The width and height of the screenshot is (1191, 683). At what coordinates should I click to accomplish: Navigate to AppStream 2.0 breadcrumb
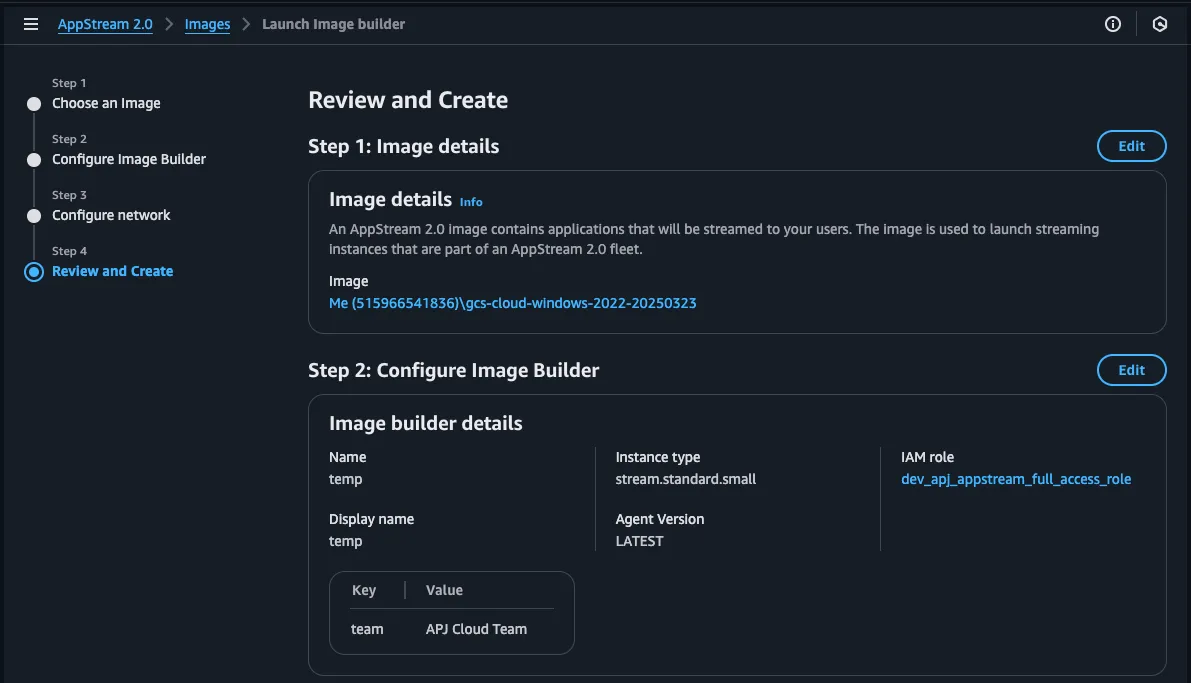(105, 24)
